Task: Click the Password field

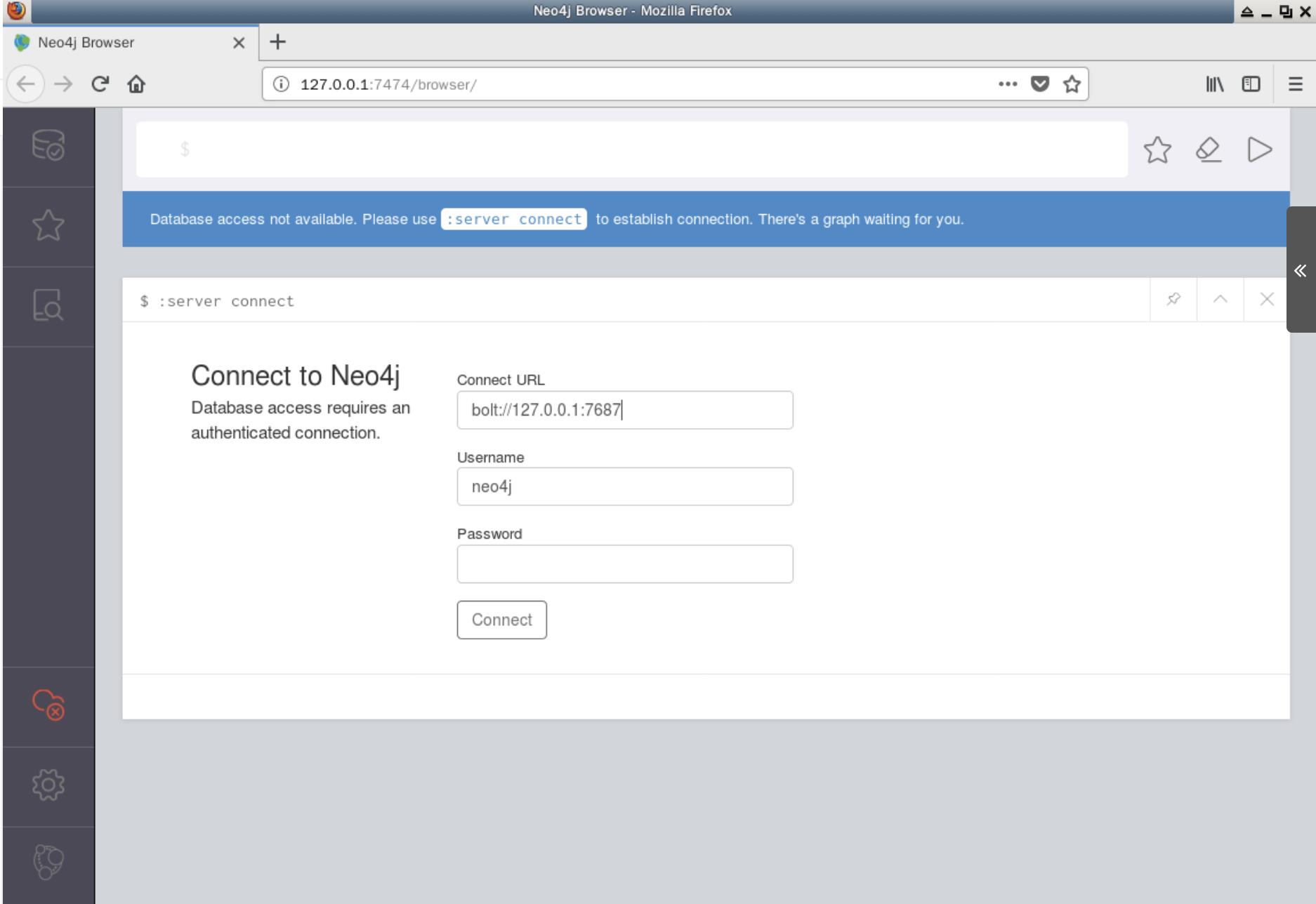Action: click(625, 564)
